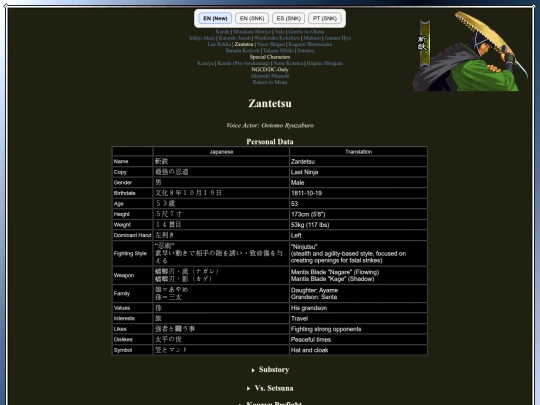Expand the Vs. Setsuna section
Viewport: 540px width, 405px height.
click(270, 388)
